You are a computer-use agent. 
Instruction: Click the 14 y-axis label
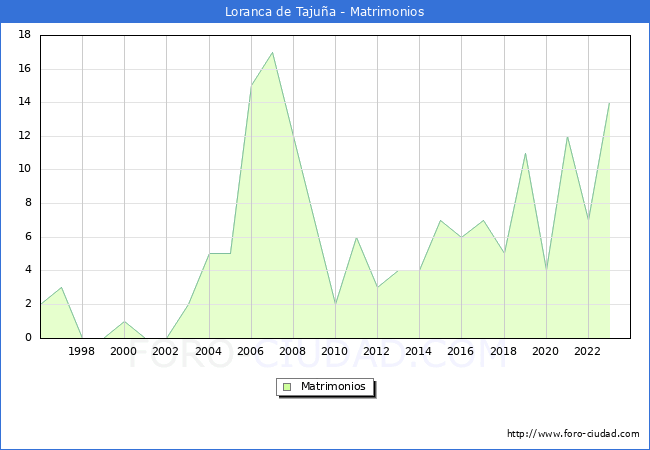pos(25,102)
